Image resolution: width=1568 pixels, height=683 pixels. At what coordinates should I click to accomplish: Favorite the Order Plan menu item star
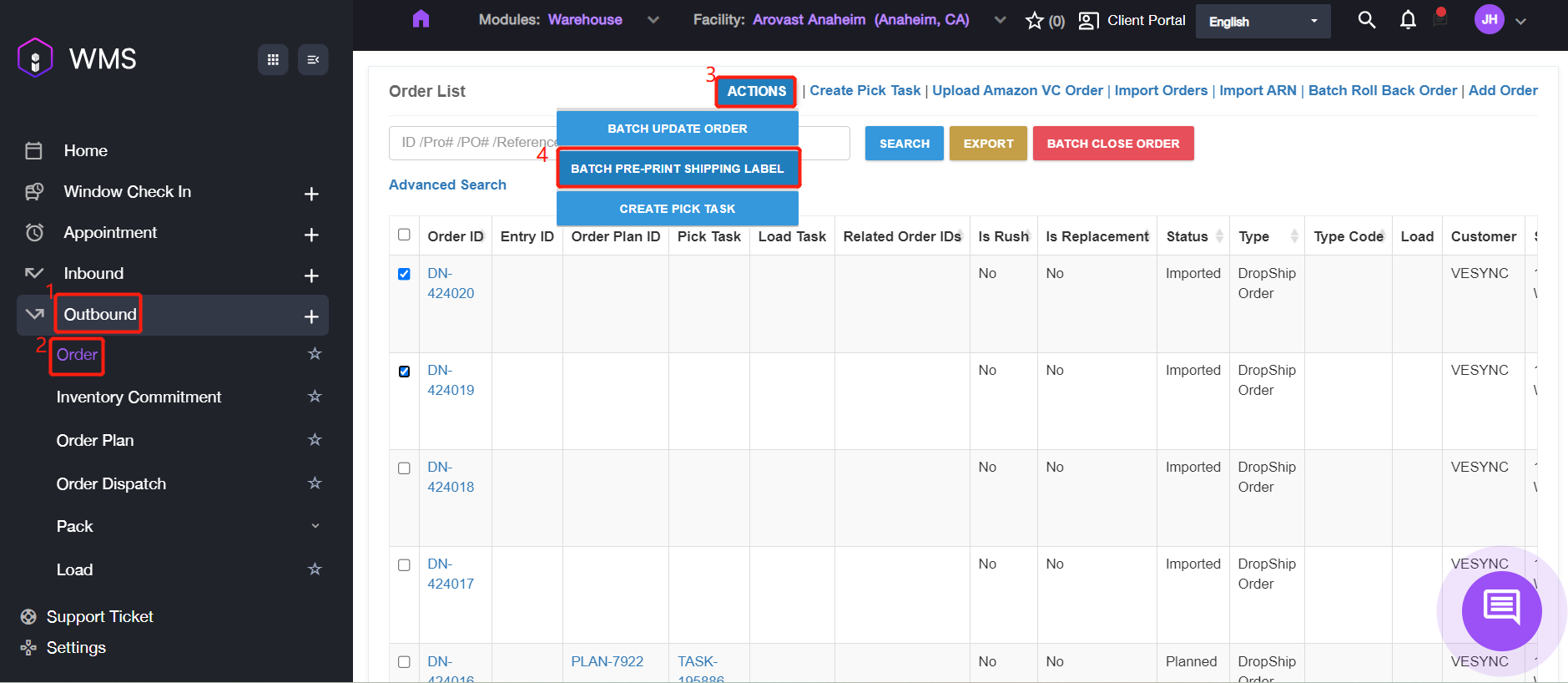[315, 440]
